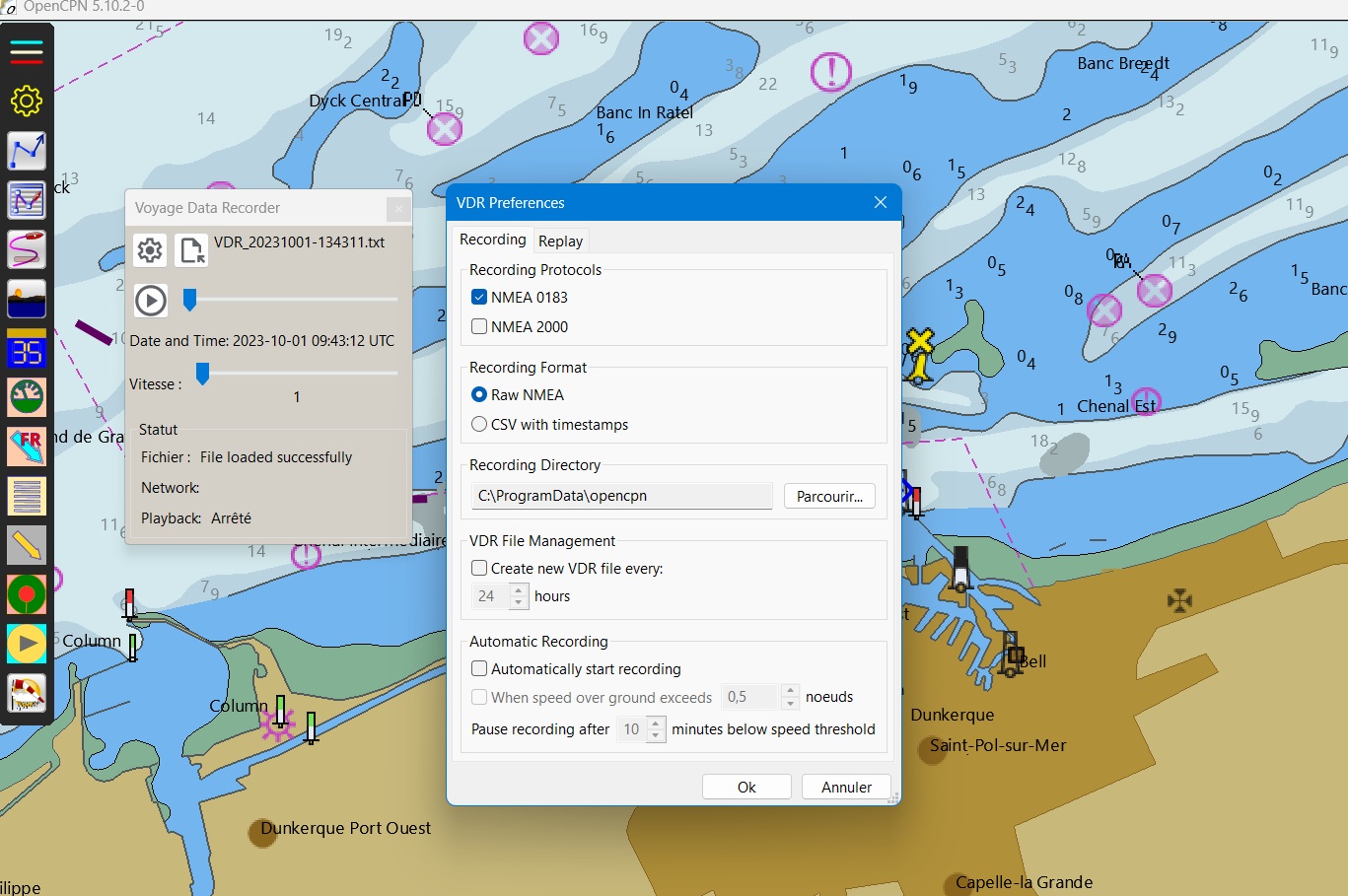Click the VDR load file icon
This screenshot has height=896, width=1348.
coord(191,250)
